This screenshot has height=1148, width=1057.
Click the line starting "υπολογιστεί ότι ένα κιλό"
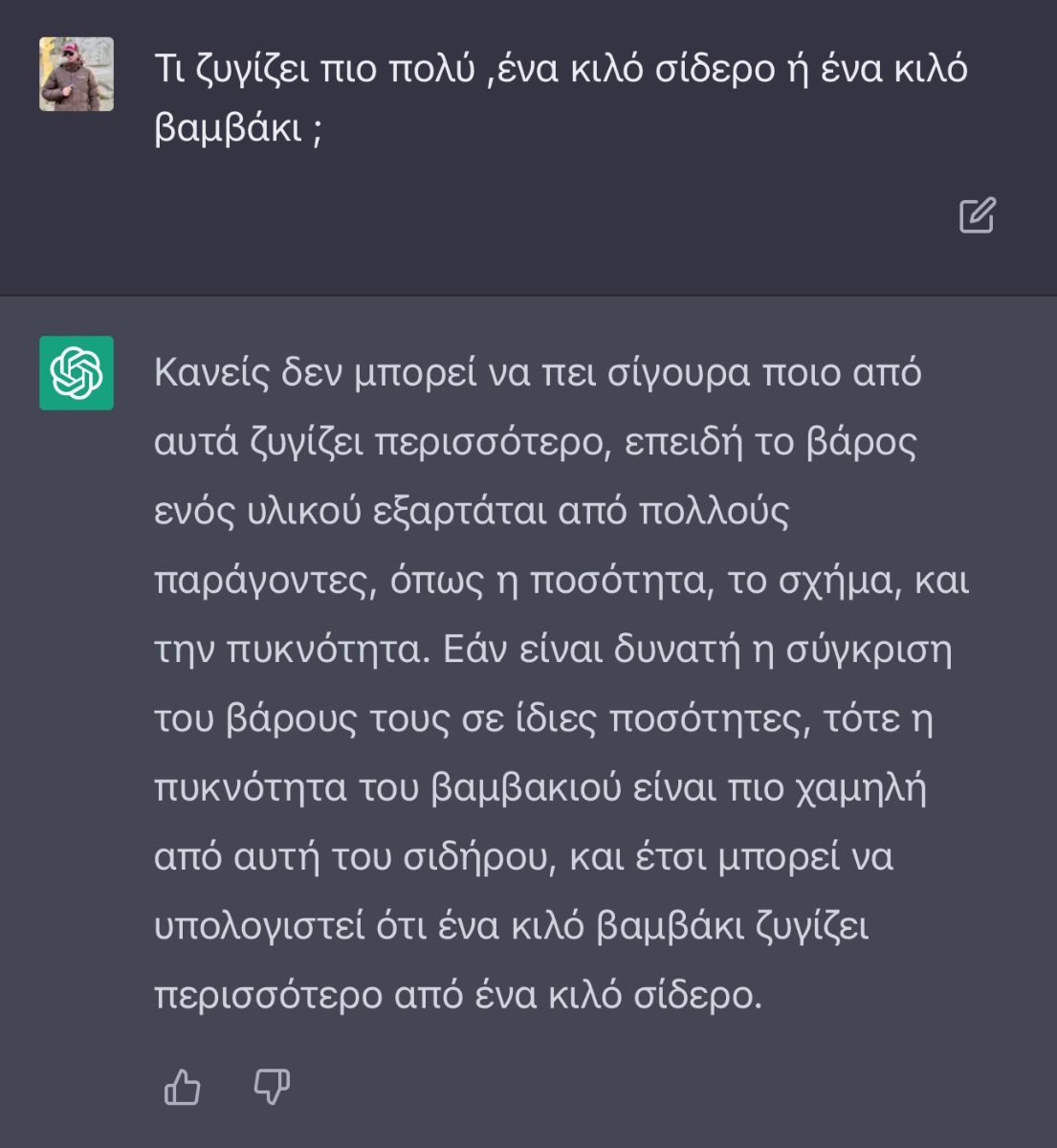point(512,927)
